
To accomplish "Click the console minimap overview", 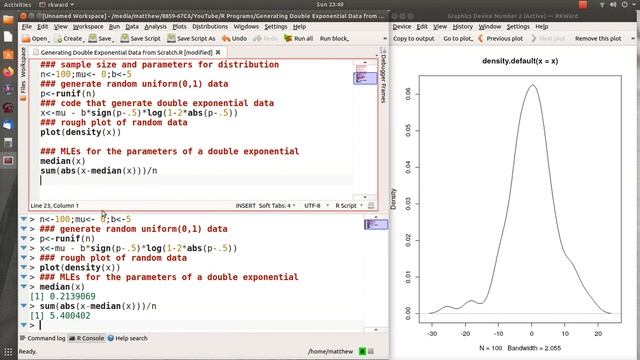I will [x=376, y=224].
